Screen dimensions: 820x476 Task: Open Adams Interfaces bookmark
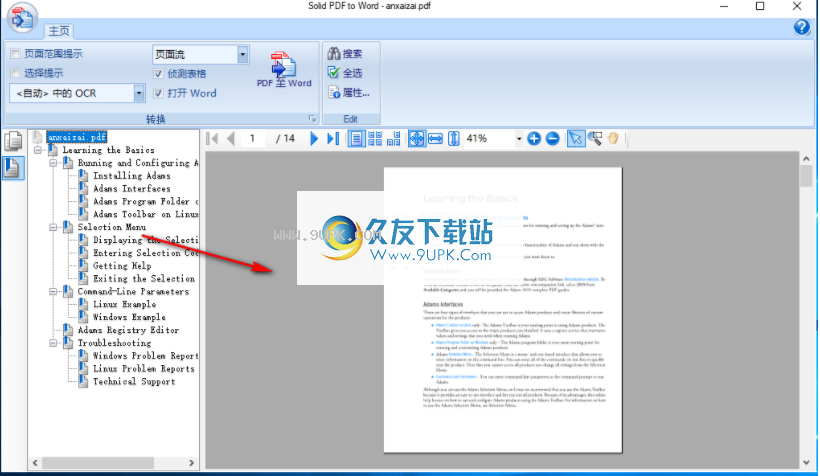coord(132,188)
